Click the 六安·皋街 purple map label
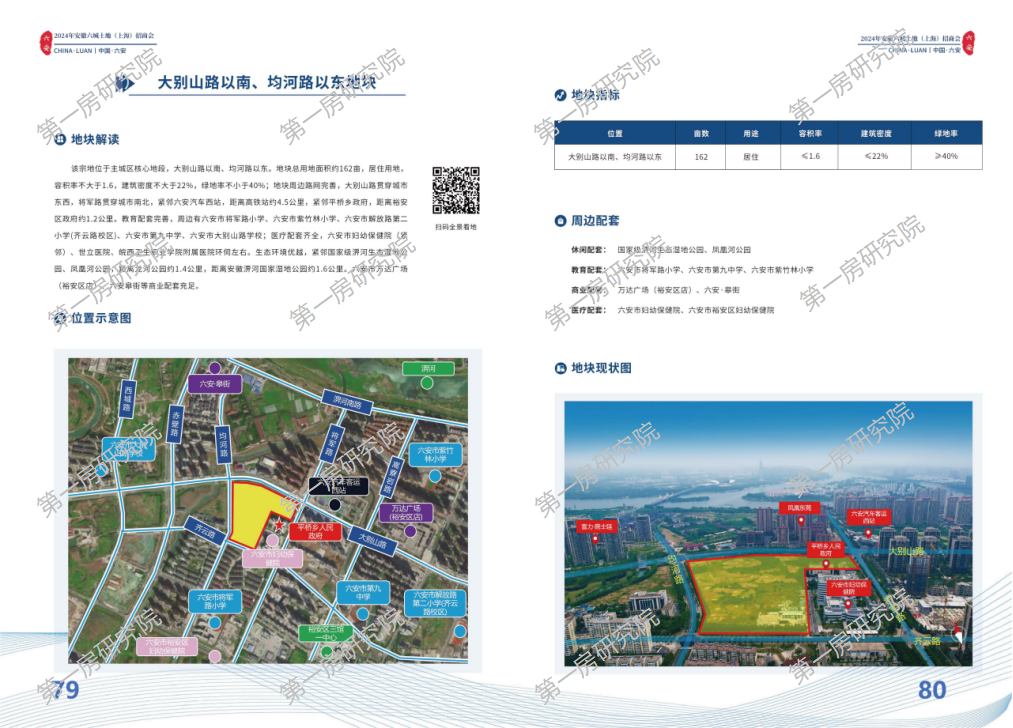Screen dimensions: 1013x728 coord(215,384)
